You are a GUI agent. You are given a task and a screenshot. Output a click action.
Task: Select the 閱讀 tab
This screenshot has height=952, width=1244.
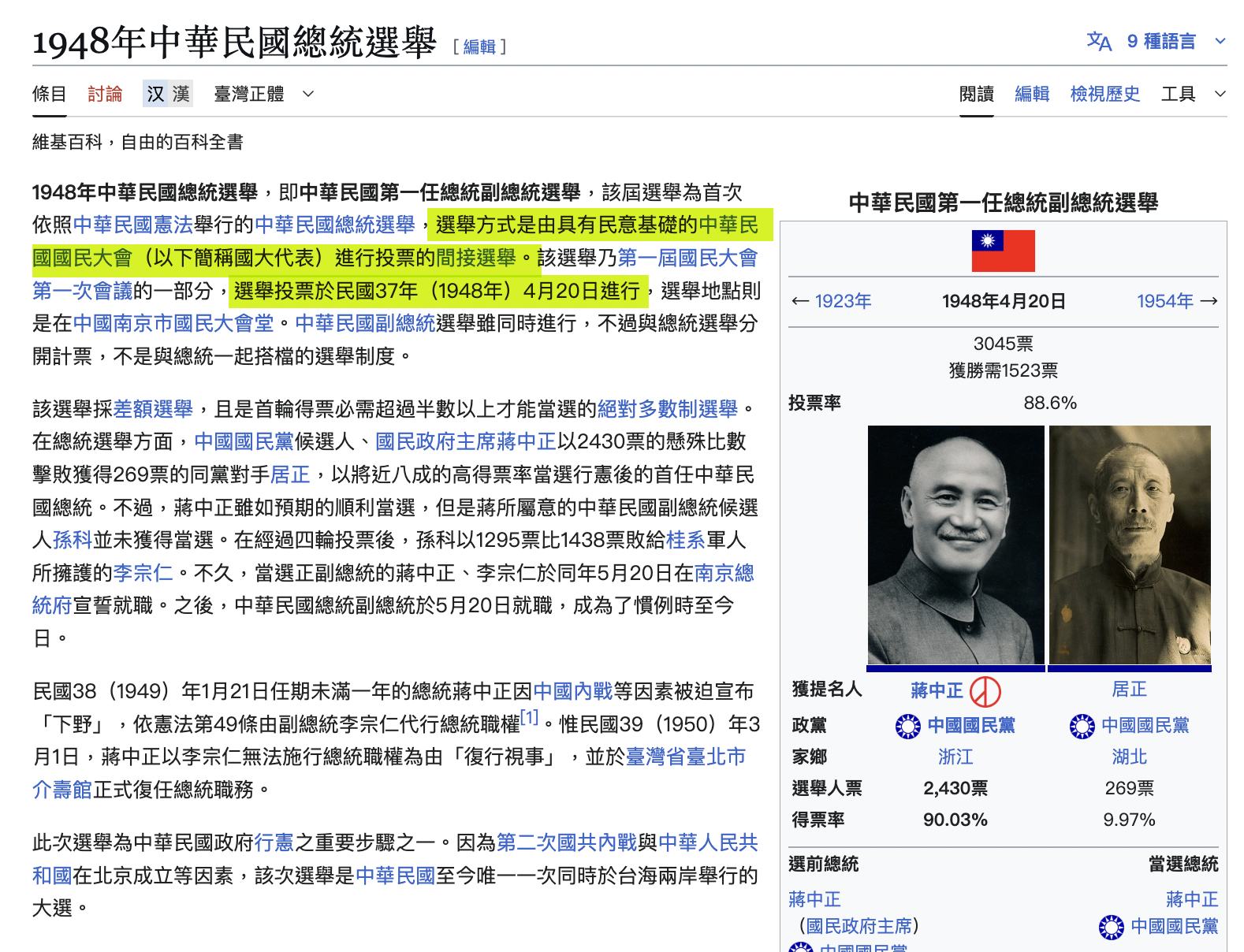[x=976, y=94]
